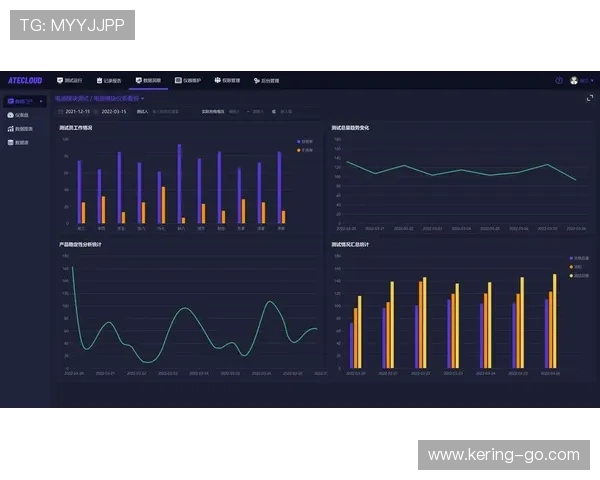Viewport: 600px width, 480px height.
Task: Expand the sidebar project dropdown at top
Action: pos(24,101)
